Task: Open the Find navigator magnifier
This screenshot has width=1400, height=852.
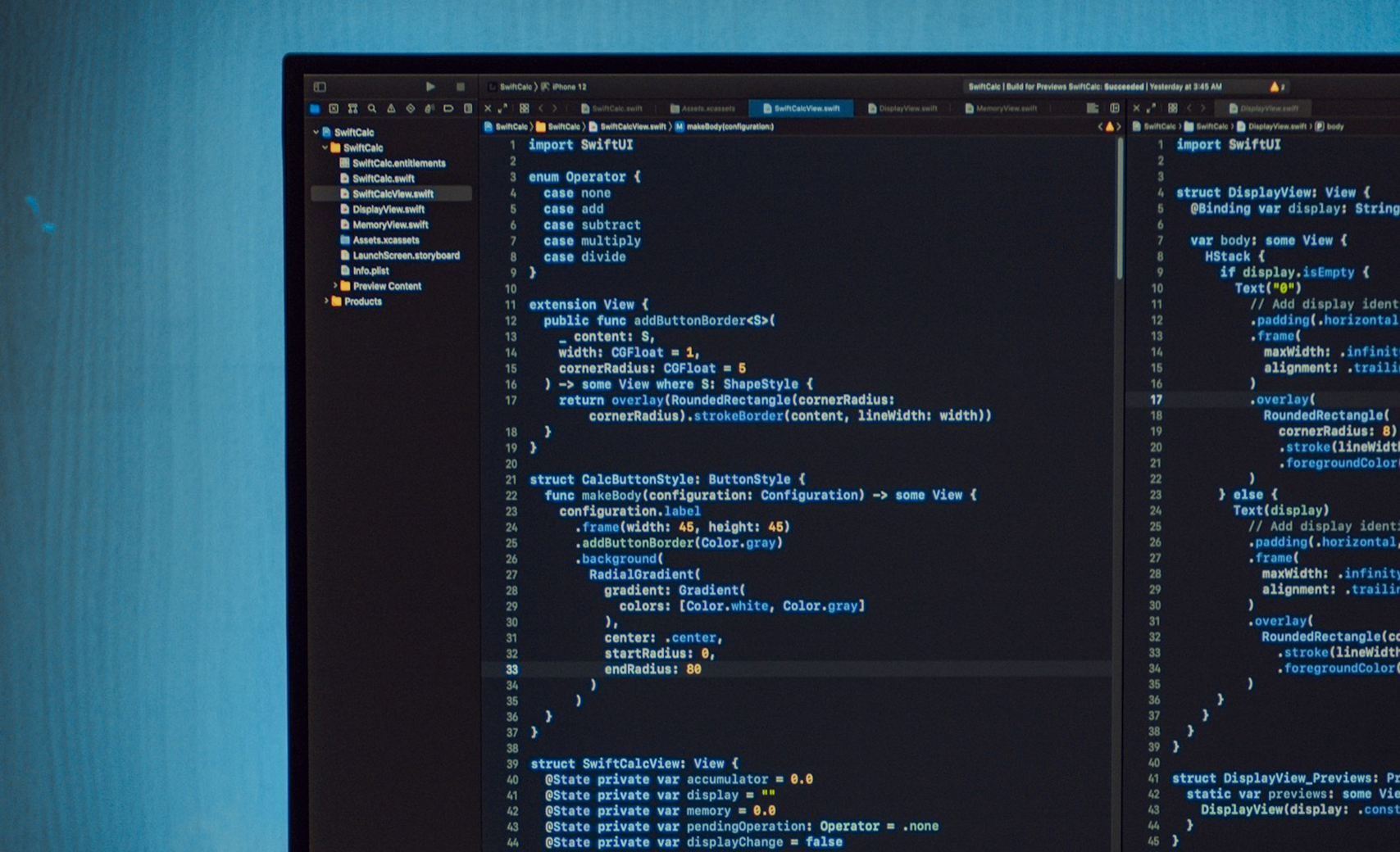Action: 373,107
